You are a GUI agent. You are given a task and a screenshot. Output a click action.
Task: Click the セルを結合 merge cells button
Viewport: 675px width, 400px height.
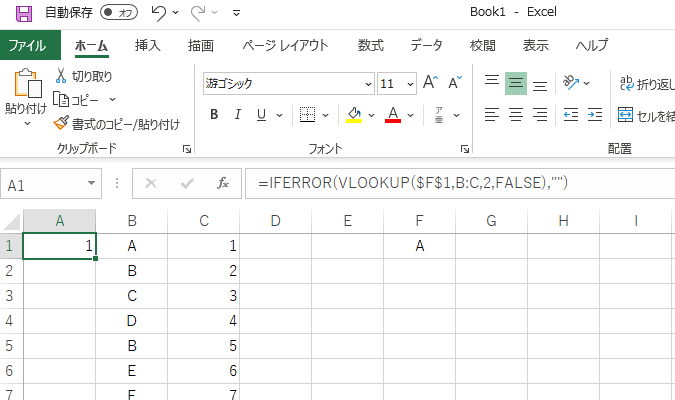[x=646, y=115]
